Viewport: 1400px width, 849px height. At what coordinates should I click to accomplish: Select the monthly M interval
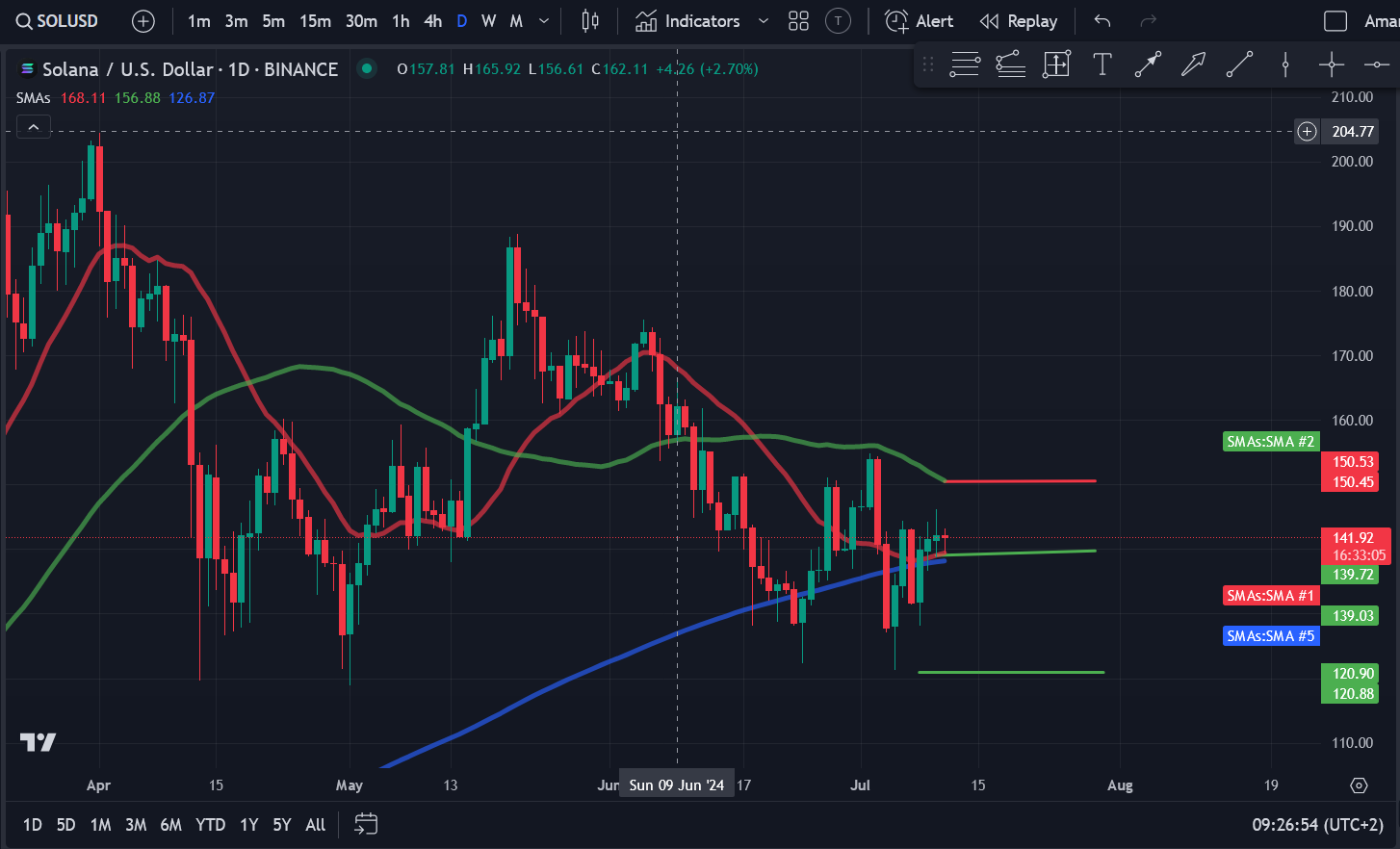516,21
